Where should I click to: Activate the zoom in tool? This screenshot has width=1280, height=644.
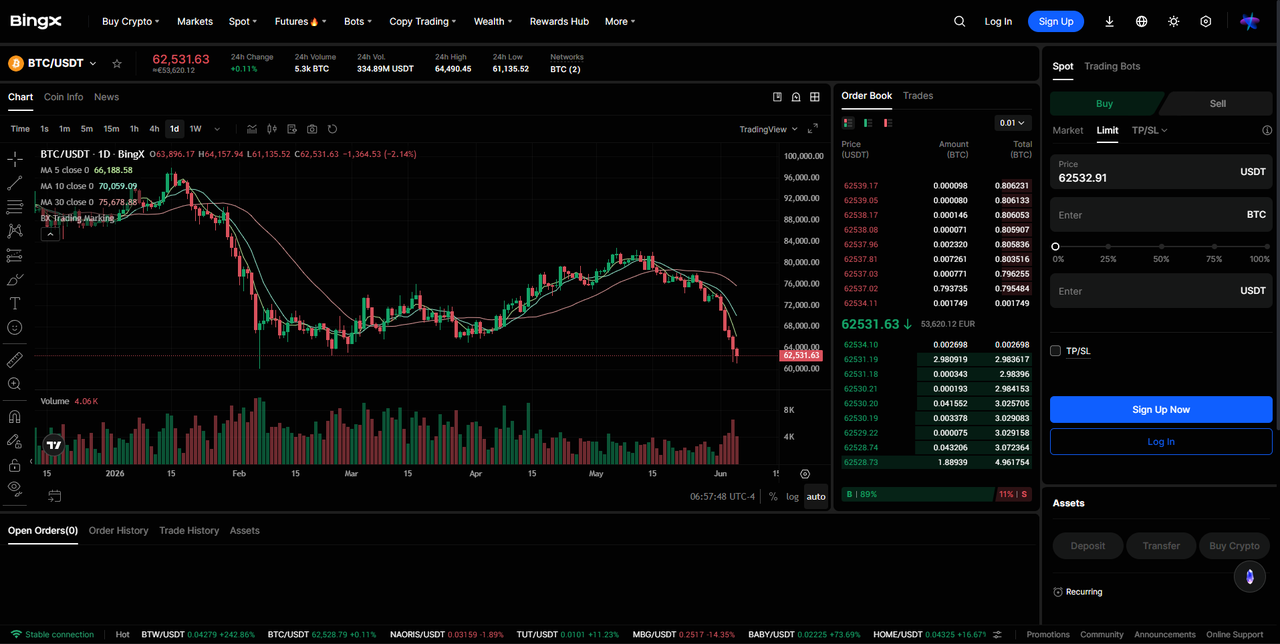point(15,384)
